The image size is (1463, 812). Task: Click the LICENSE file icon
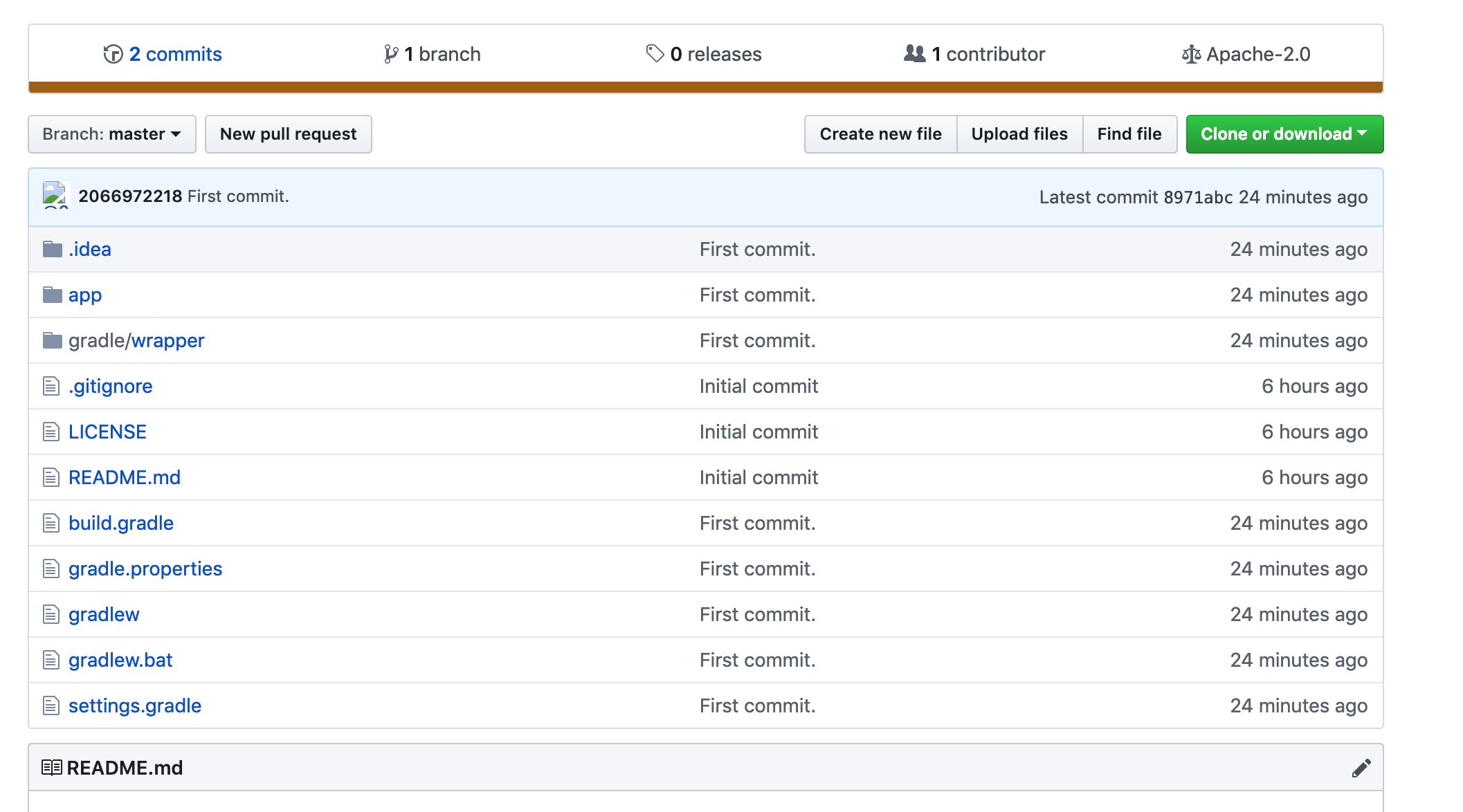51,432
